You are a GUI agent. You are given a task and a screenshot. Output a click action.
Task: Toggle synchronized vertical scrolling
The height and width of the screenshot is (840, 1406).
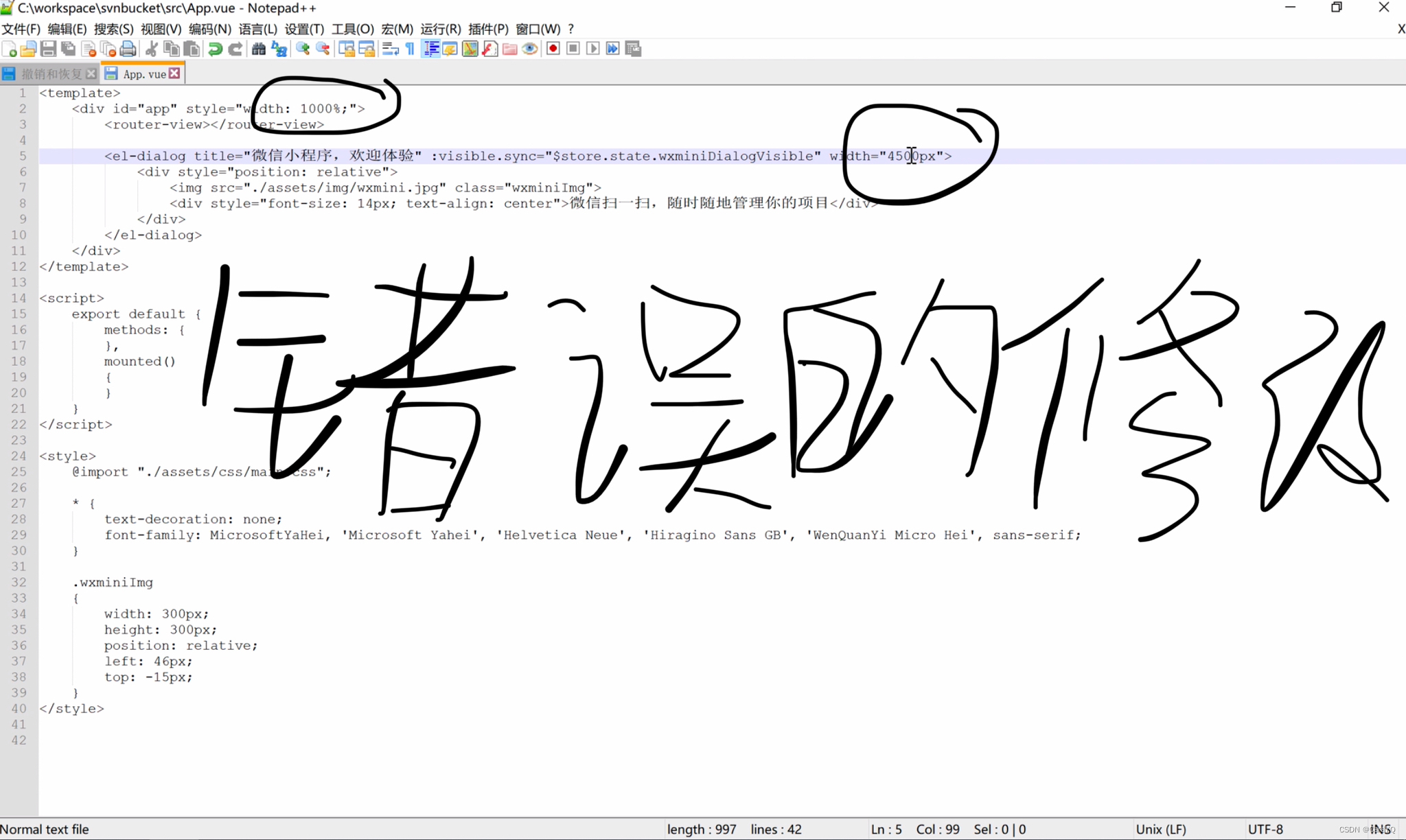point(347,49)
